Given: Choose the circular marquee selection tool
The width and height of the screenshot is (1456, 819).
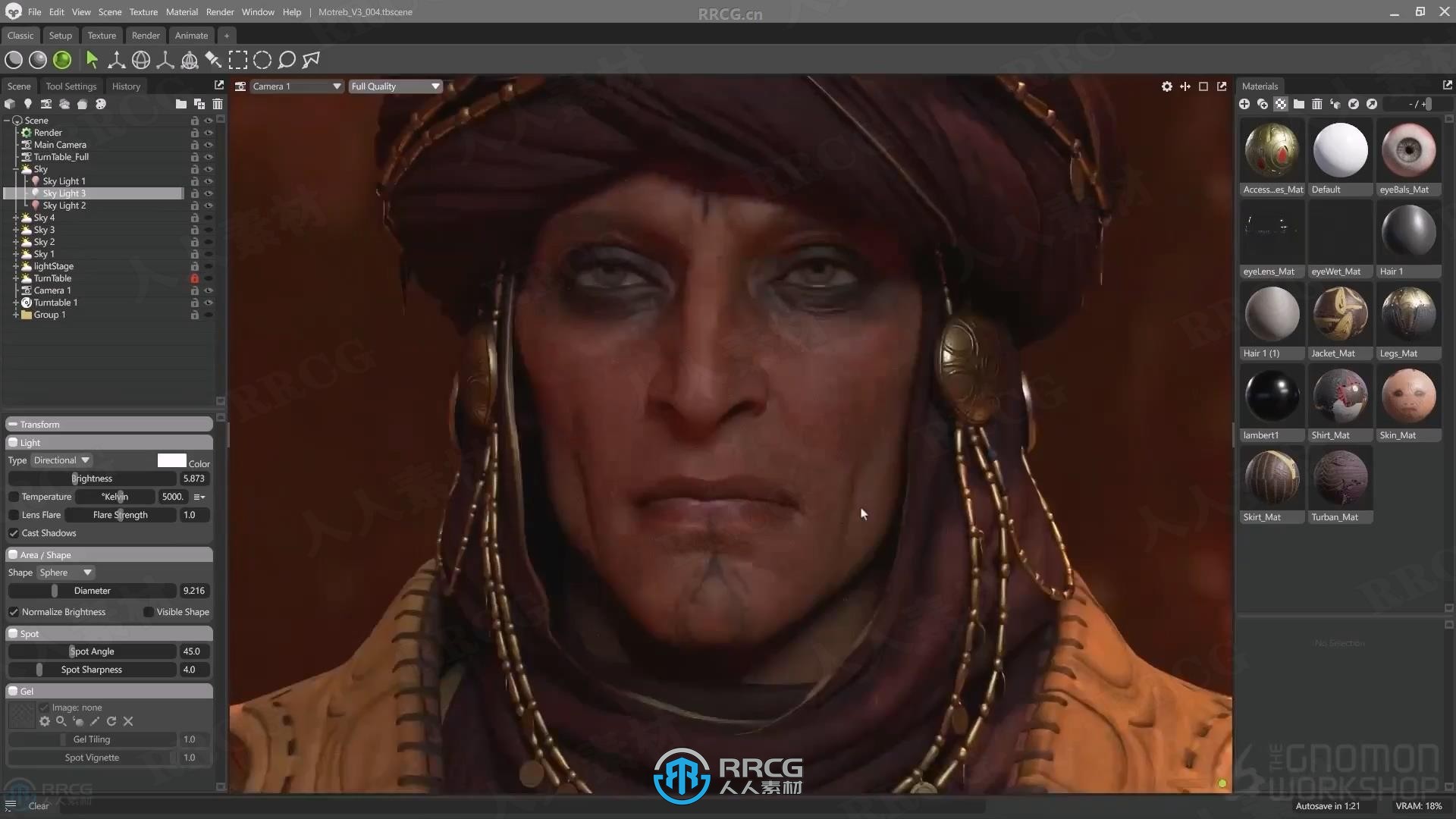Looking at the screenshot, I should click(x=262, y=60).
